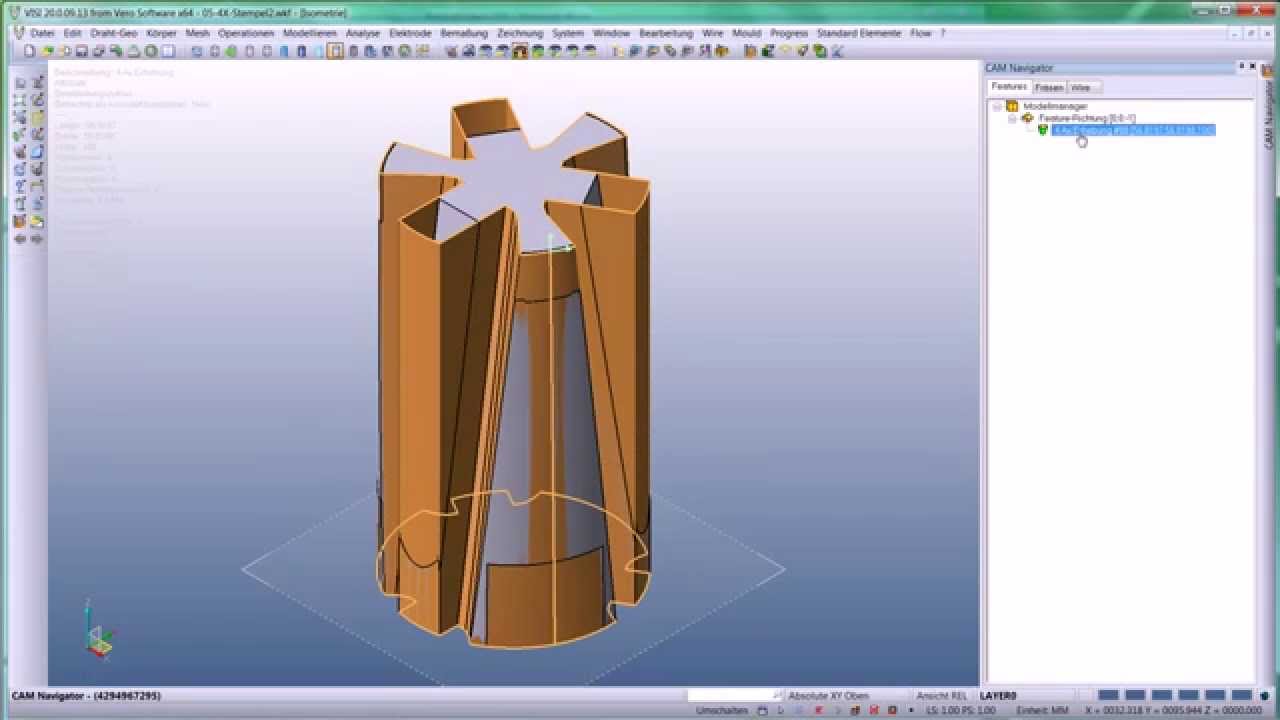Image resolution: width=1280 pixels, height=720 pixels.
Task: Click the left-pointing arrow icon in the left toolbar
Action: pyautogui.click(x=20, y=239)
